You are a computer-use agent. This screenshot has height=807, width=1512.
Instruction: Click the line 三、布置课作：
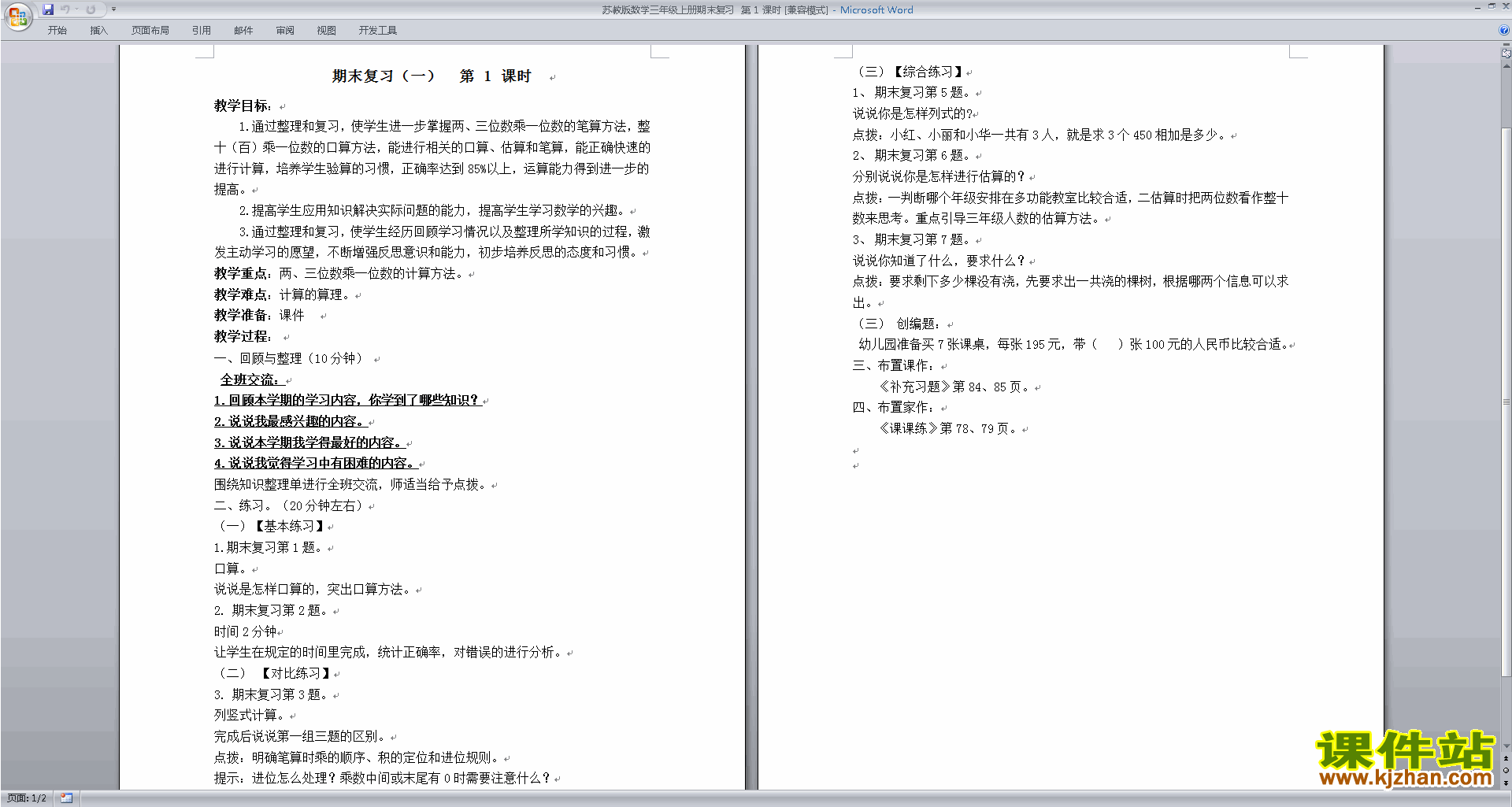coord(895,365)
